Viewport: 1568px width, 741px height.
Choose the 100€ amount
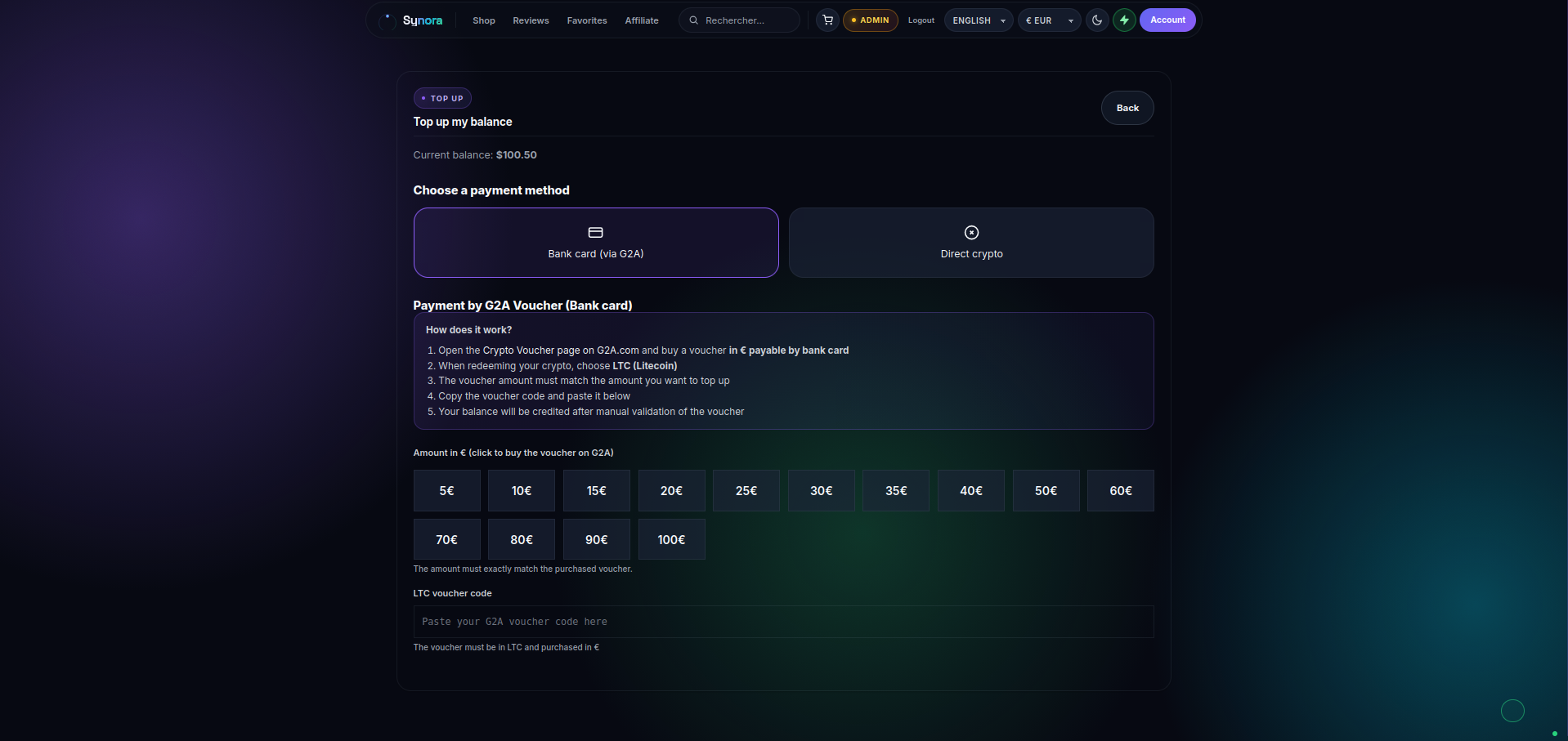(671, 540)
